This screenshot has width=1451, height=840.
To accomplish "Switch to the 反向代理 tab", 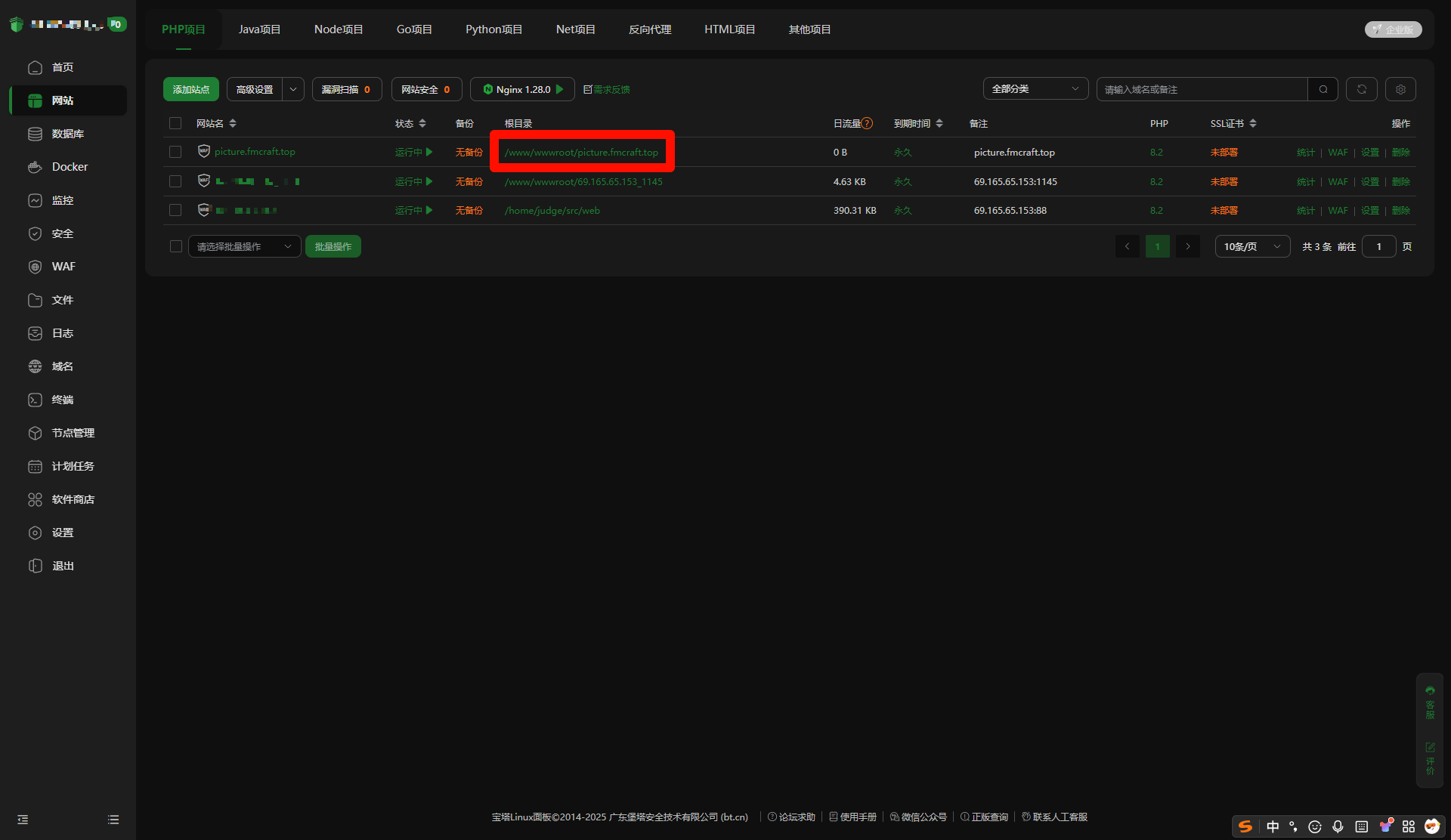I will coord(649,29).
